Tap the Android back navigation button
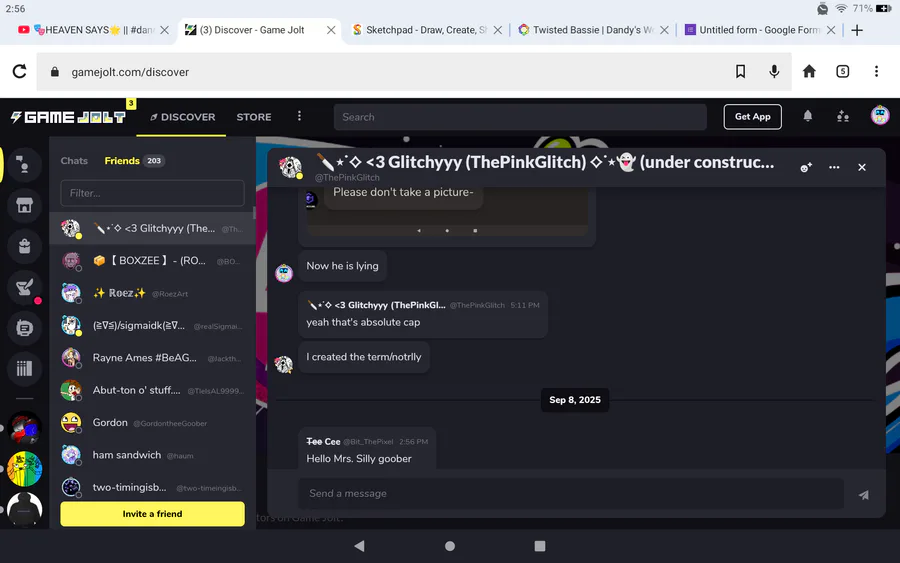Viewport: 900px width, 563px height. (359, 546)
